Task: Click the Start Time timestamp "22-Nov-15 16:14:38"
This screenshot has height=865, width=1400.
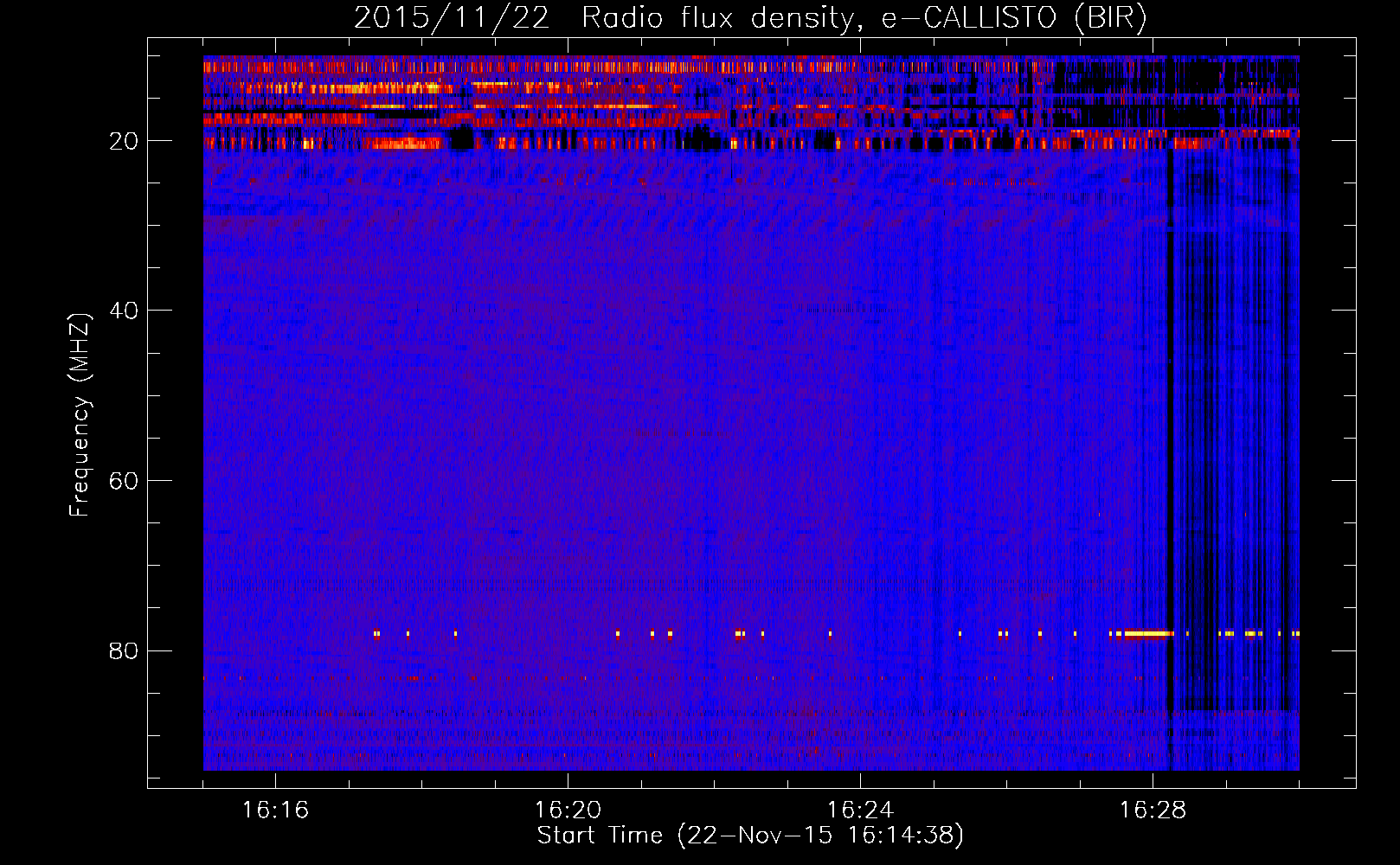Action: point(820,836)
